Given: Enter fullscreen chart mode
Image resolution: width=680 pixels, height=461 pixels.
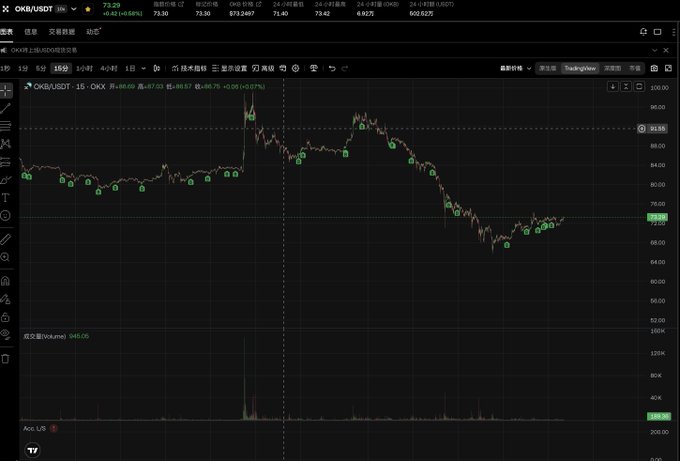Looking at the screenshot, I should pyautogui.click(x=668, y=69).
